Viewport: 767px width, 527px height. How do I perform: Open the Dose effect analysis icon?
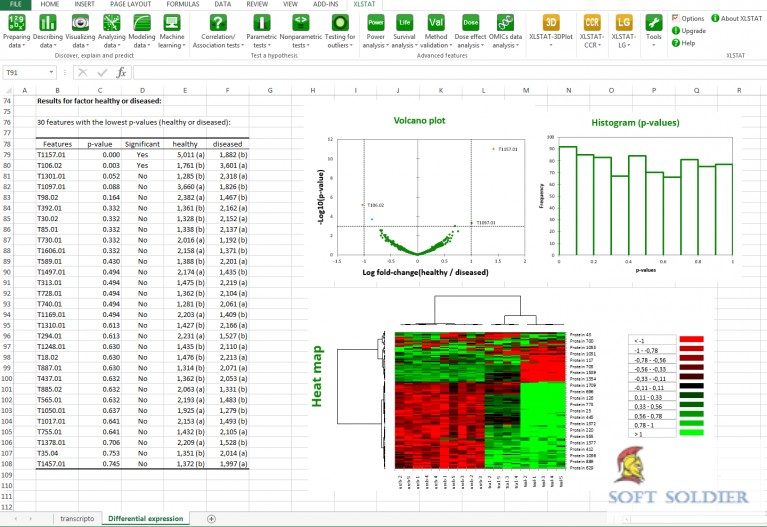(471, 23)
